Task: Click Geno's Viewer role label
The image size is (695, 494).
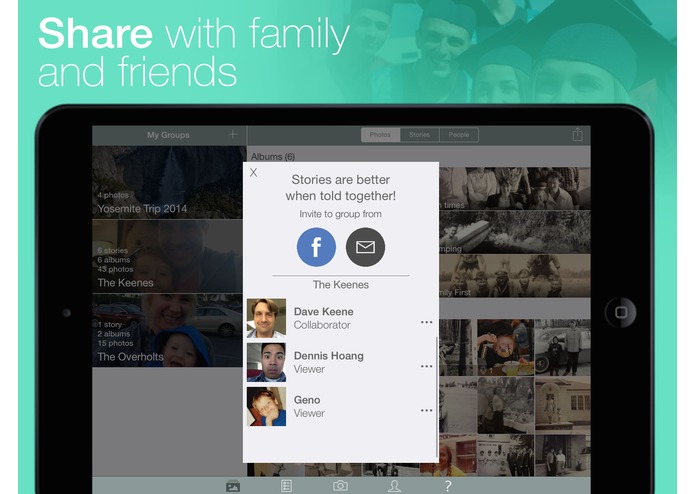Action: tap(309, 413)
